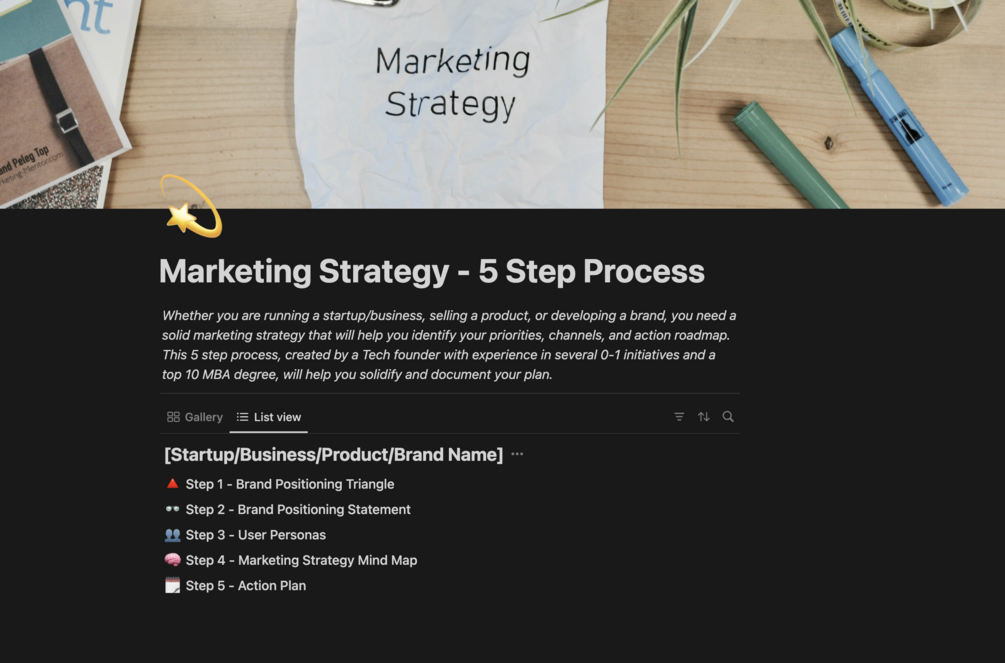The image size is (1005, 663).
Task: Click the glasses icon beside Step 2
Action: [x=172, y=510]
